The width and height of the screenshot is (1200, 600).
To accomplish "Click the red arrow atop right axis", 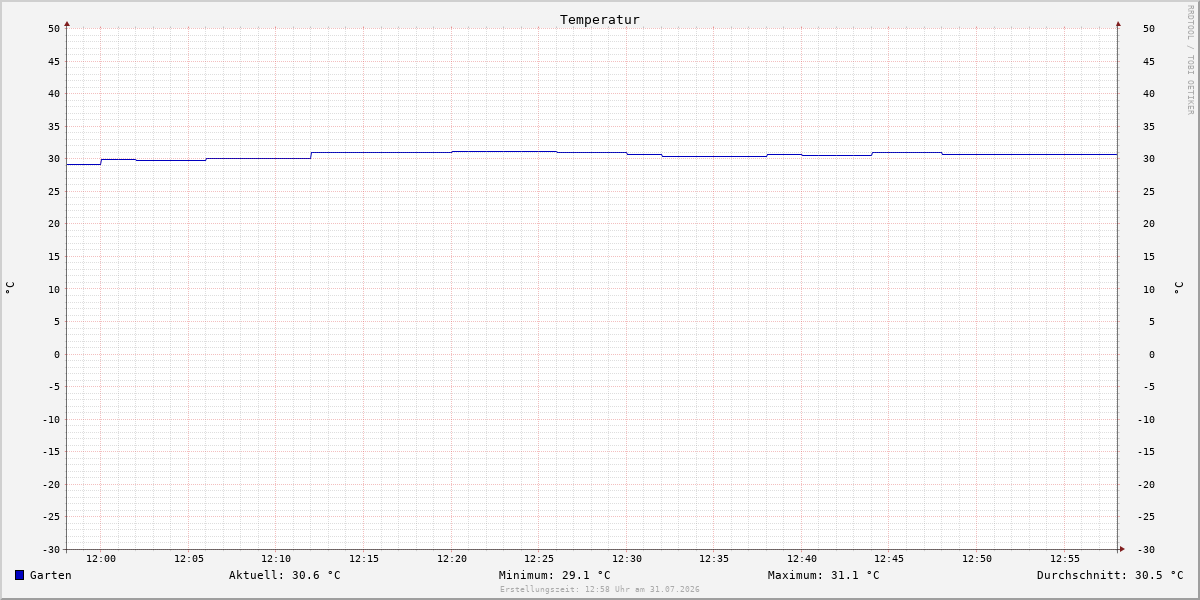I will click(1118, 23).
